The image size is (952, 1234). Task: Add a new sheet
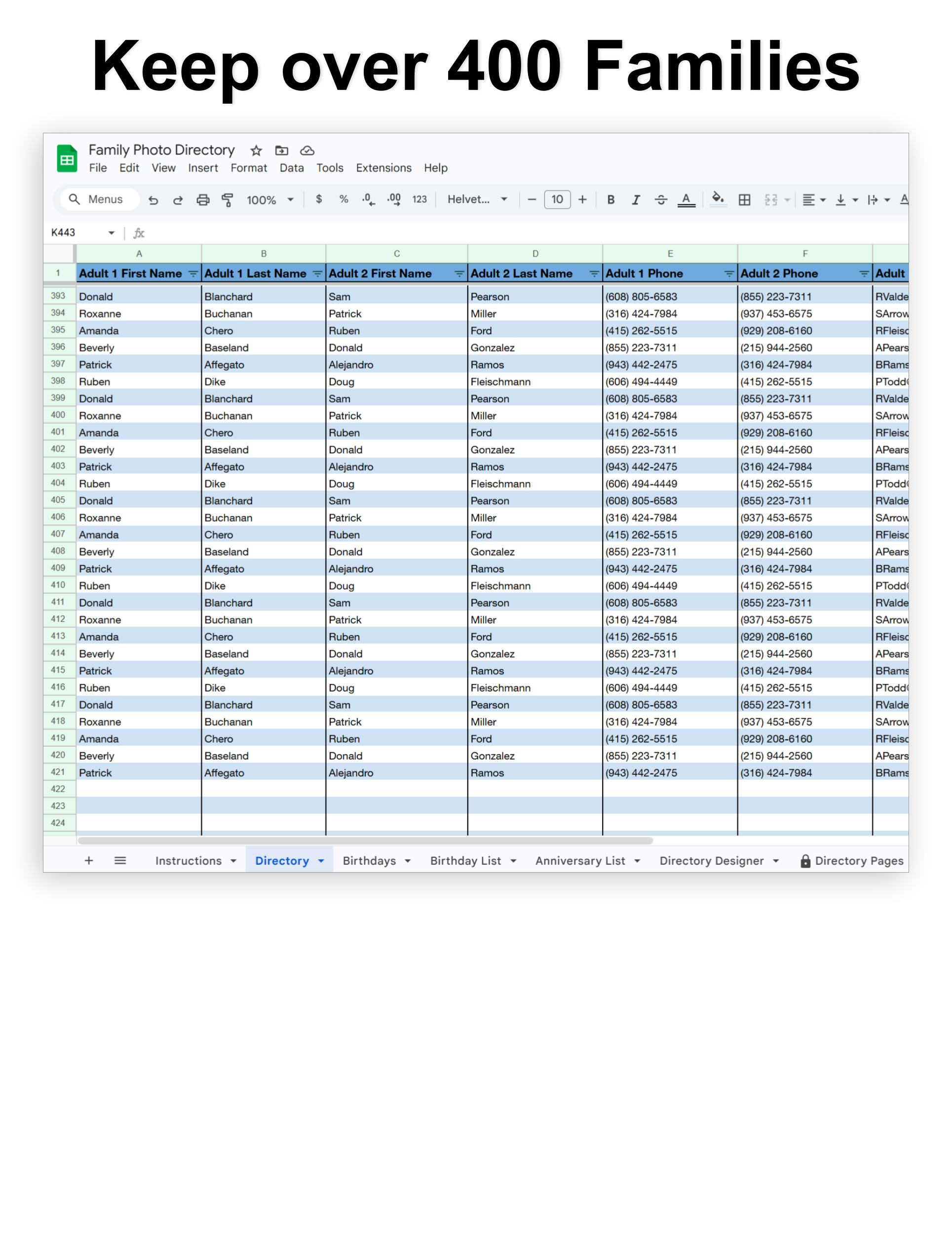89,860
